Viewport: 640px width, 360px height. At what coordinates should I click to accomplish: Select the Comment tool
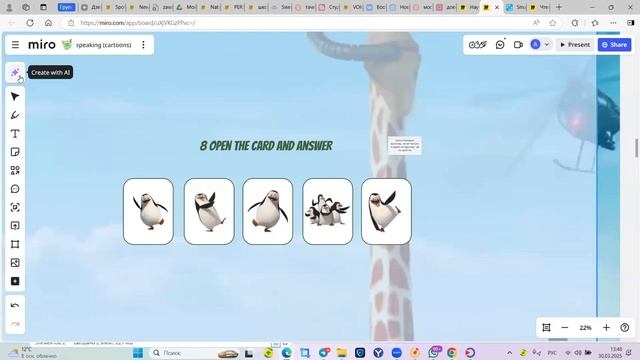pos(15,189)
